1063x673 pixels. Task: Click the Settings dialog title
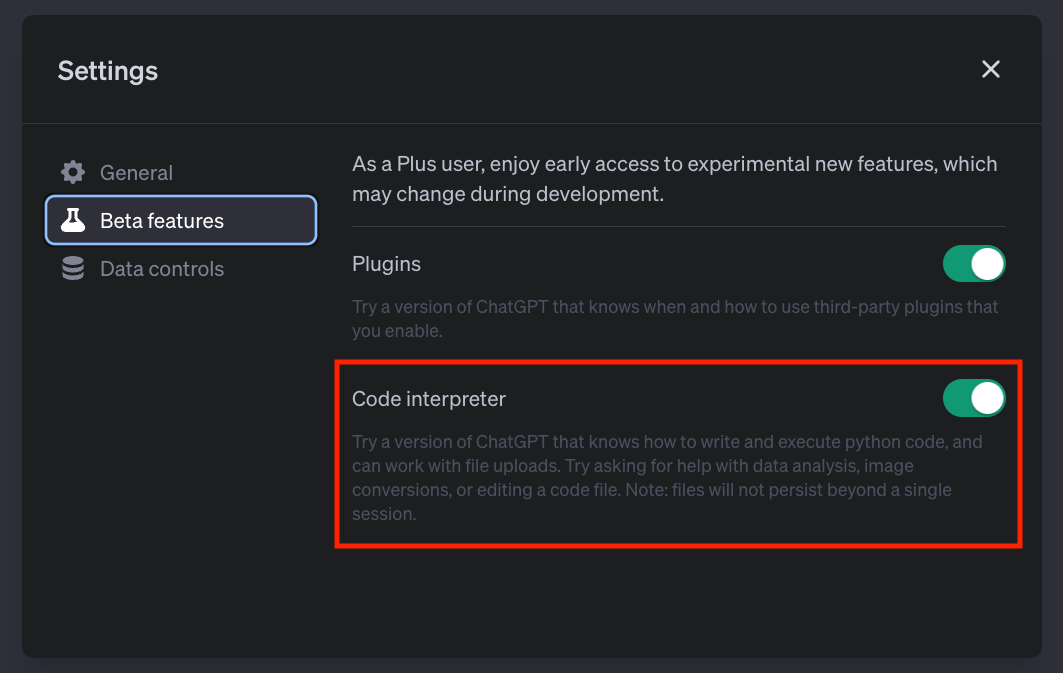(x=107, y=70)
